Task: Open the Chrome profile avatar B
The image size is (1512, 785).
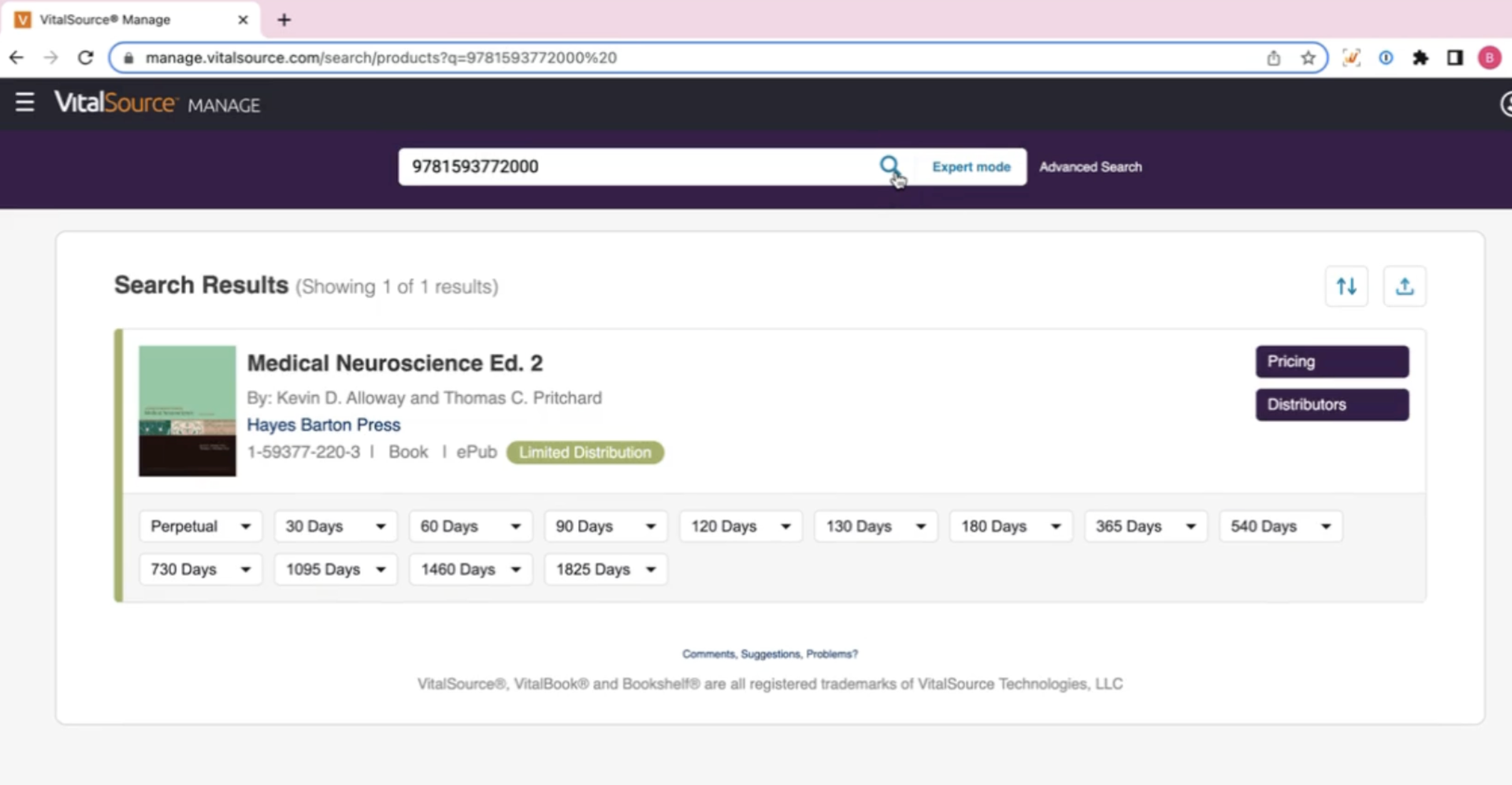Action: pos(1489,58)
